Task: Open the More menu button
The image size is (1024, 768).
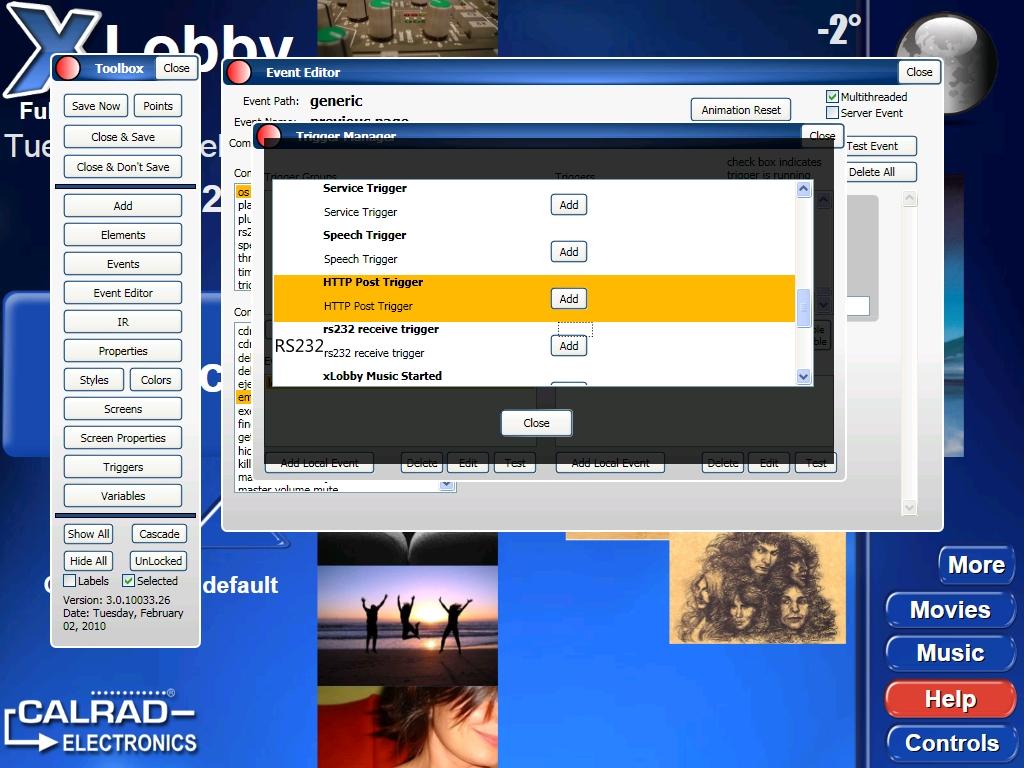Action: click(x=976, y=565)
